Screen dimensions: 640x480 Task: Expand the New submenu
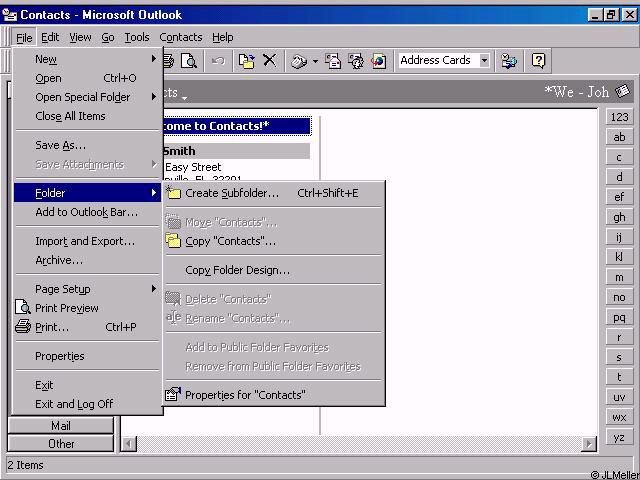click(x=87, y=59)
